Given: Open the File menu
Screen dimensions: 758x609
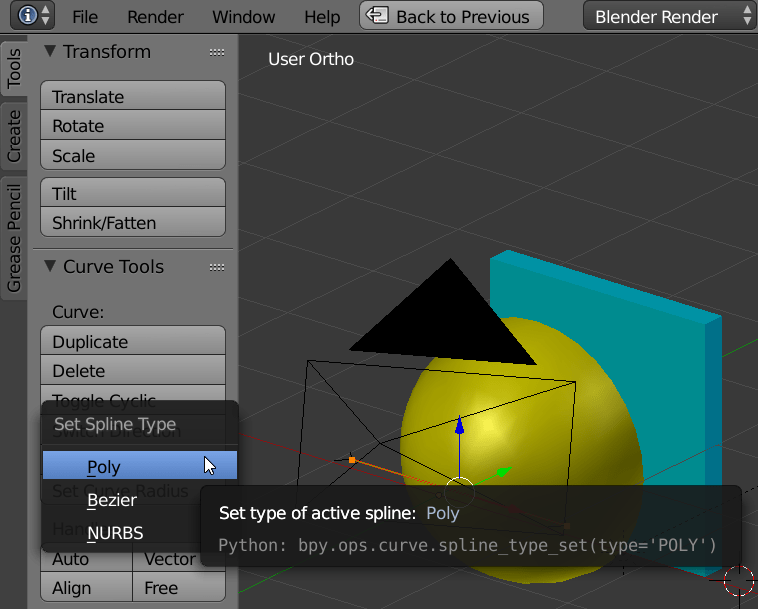Looking at the screenshot, I should 85,17.
